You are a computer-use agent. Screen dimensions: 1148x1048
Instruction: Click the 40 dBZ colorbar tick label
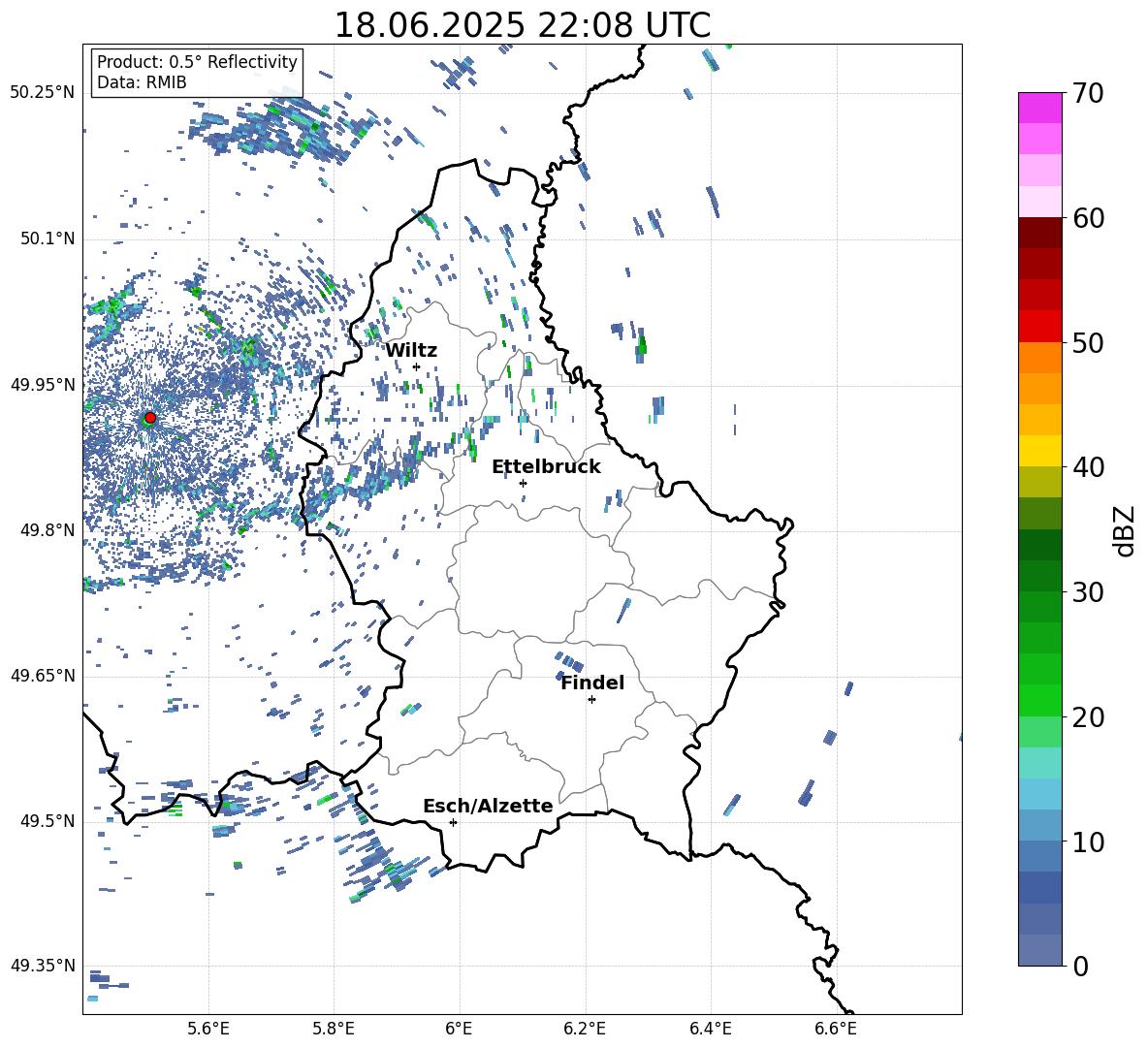(1087, 467)
